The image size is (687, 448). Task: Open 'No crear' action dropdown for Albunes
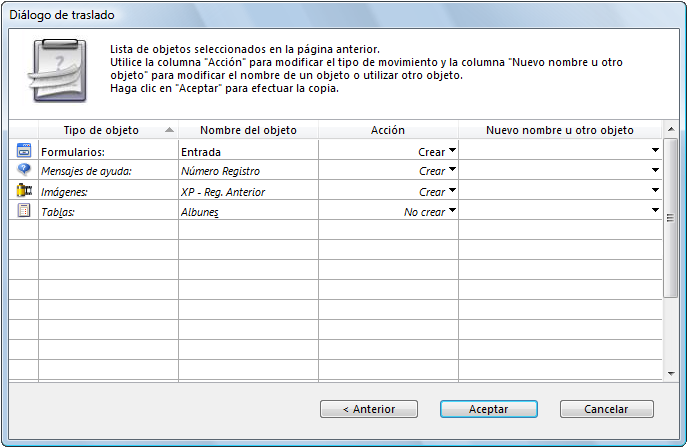(x=452, y=210)
